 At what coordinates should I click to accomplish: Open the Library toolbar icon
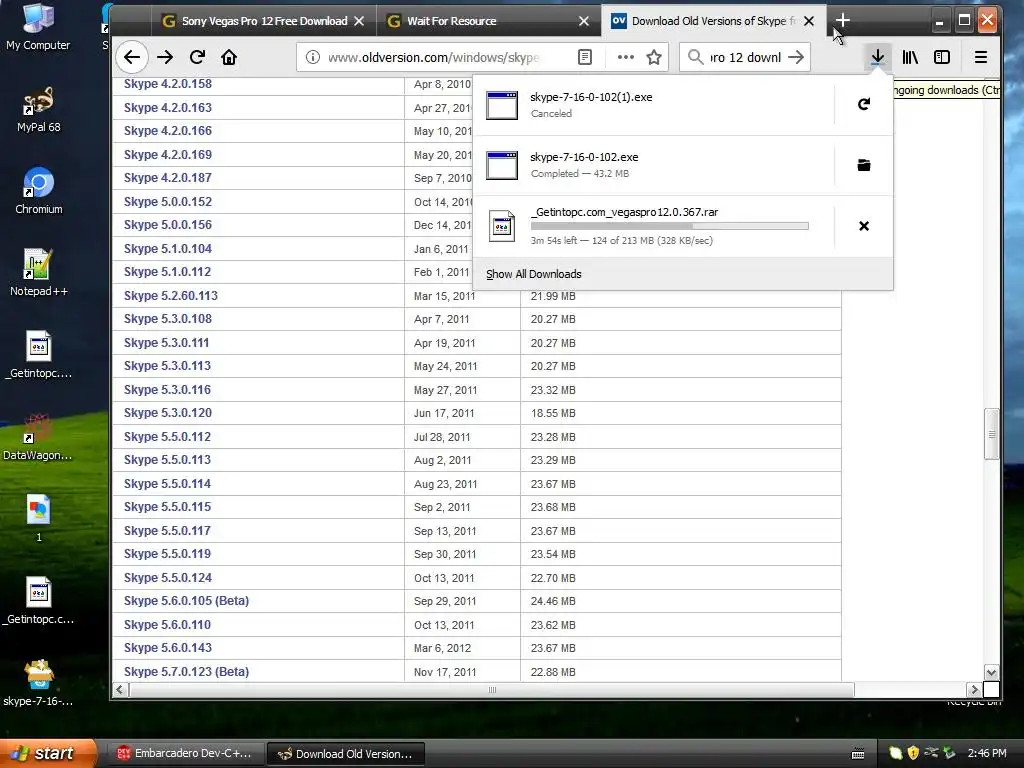click(x=910, y=57)
